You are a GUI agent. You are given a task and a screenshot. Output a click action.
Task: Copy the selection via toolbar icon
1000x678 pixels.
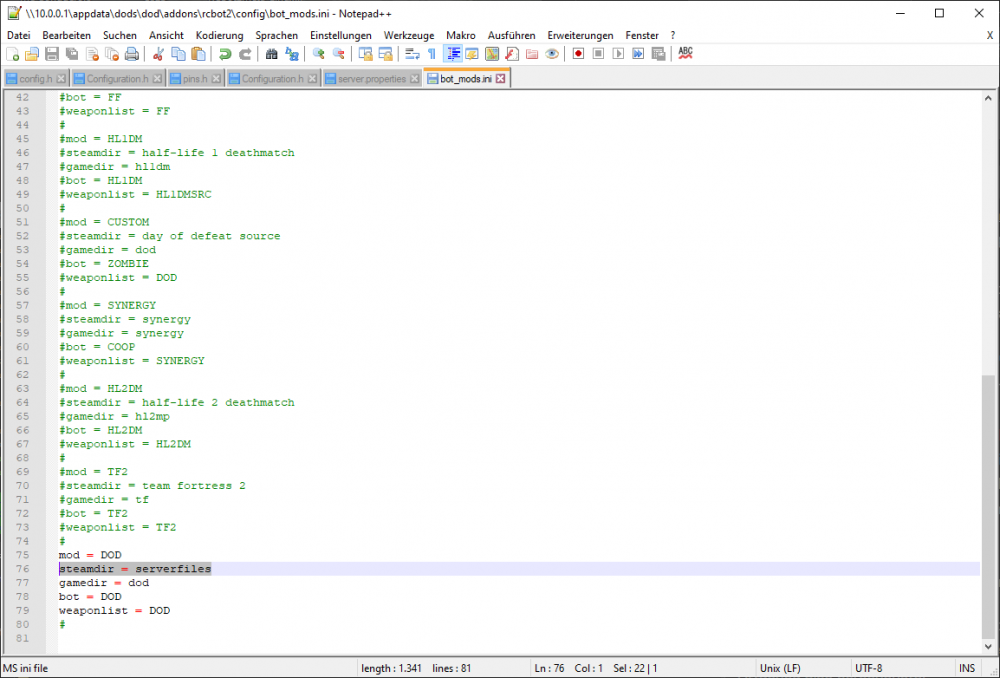[179, 54]
